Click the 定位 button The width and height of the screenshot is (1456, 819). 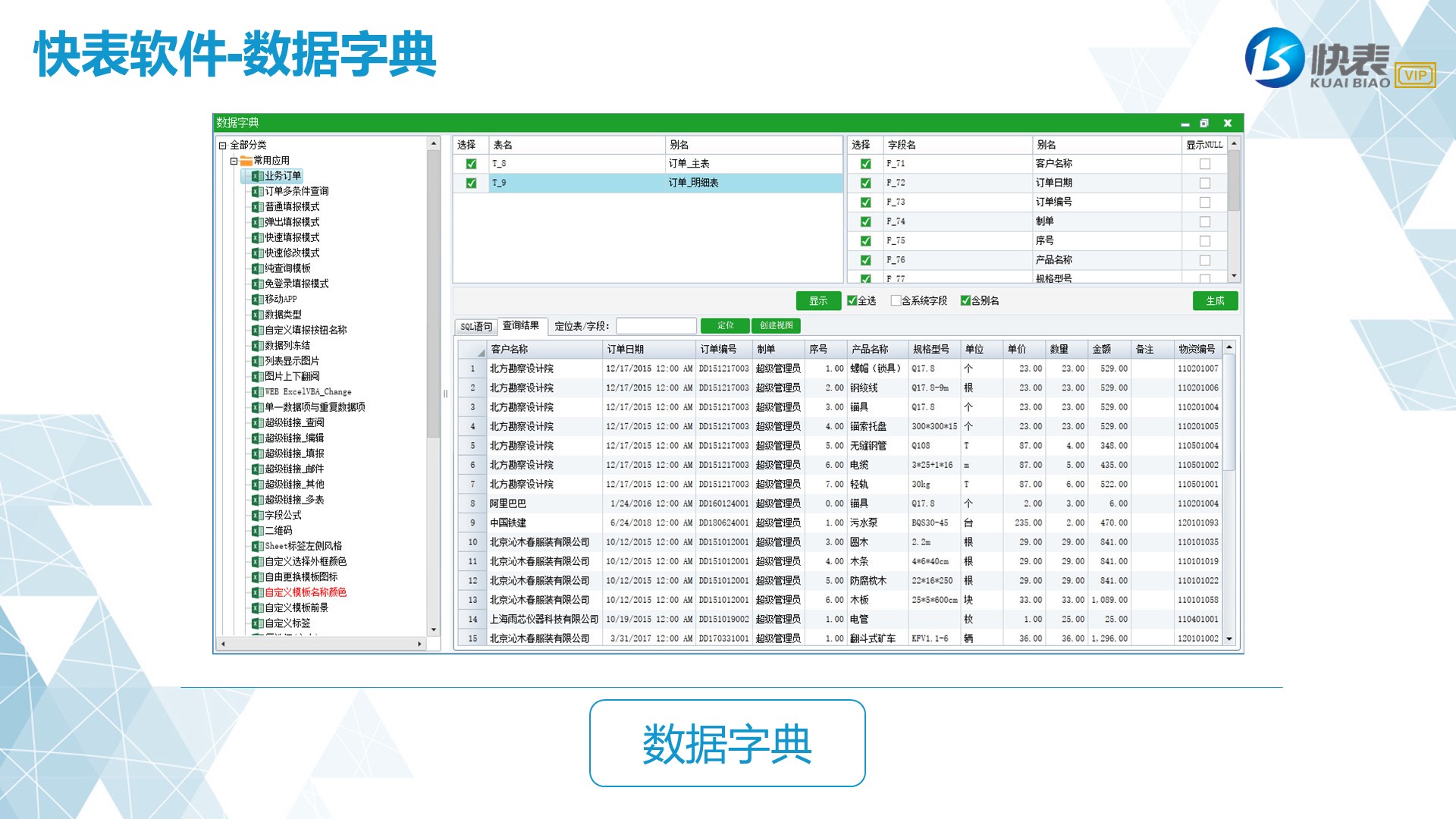click(x=725, y=326)
